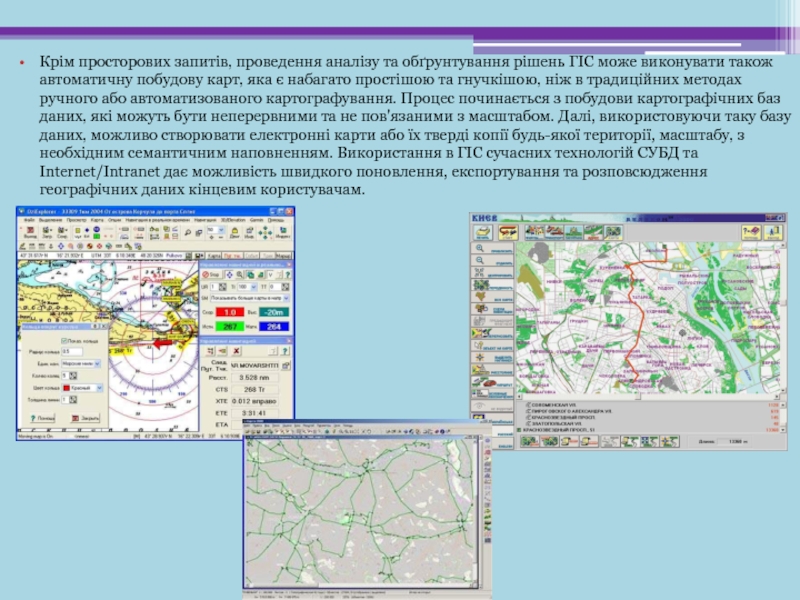Open the Карта menu in OziExplorer
800x600 pixels.
point(99,220)
